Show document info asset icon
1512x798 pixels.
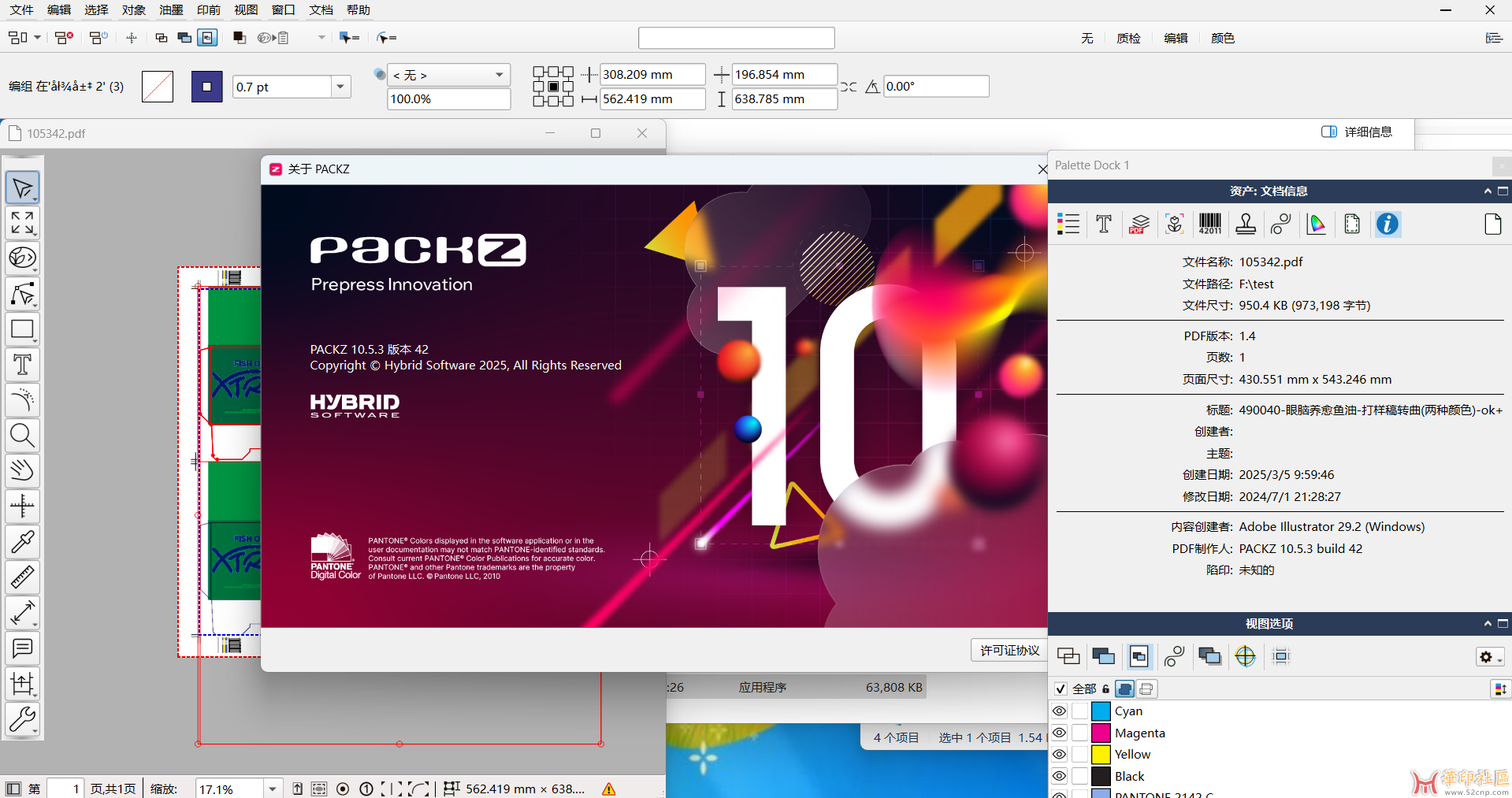click(1388, 225)
